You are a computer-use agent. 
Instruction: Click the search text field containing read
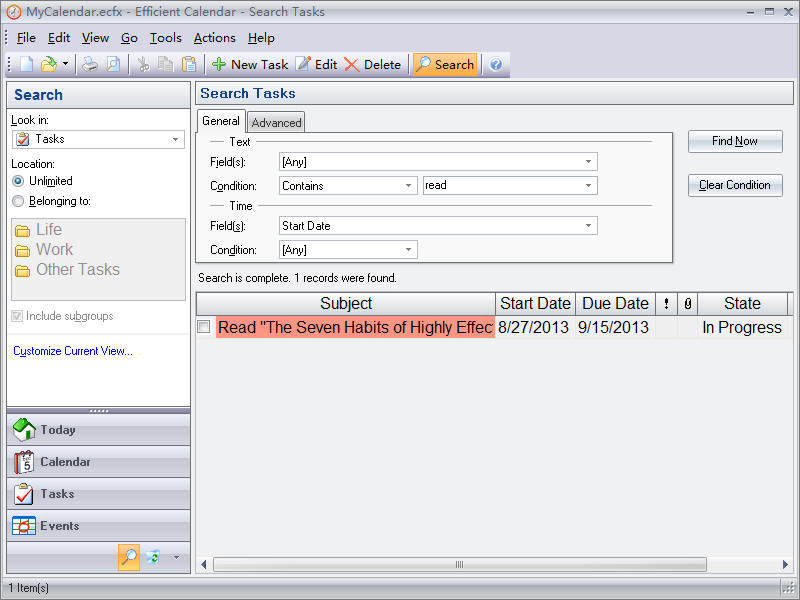pyautogui.click(x=503, y=186)
